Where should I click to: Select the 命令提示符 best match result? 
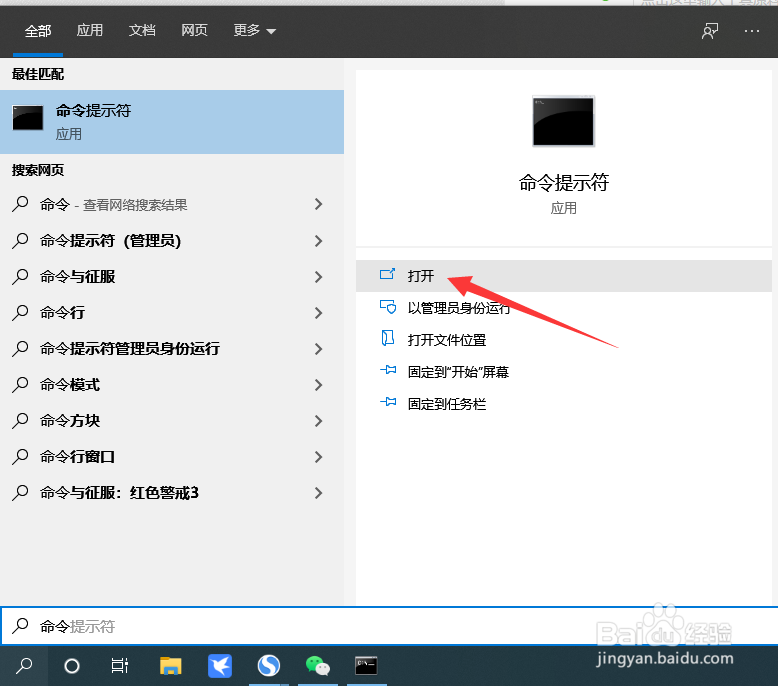pyautogui.click(x=172, y=122)
